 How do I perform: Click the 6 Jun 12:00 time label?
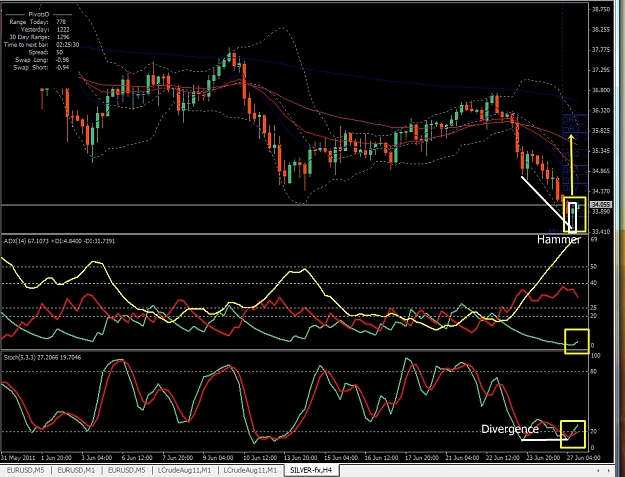(137, 457)
